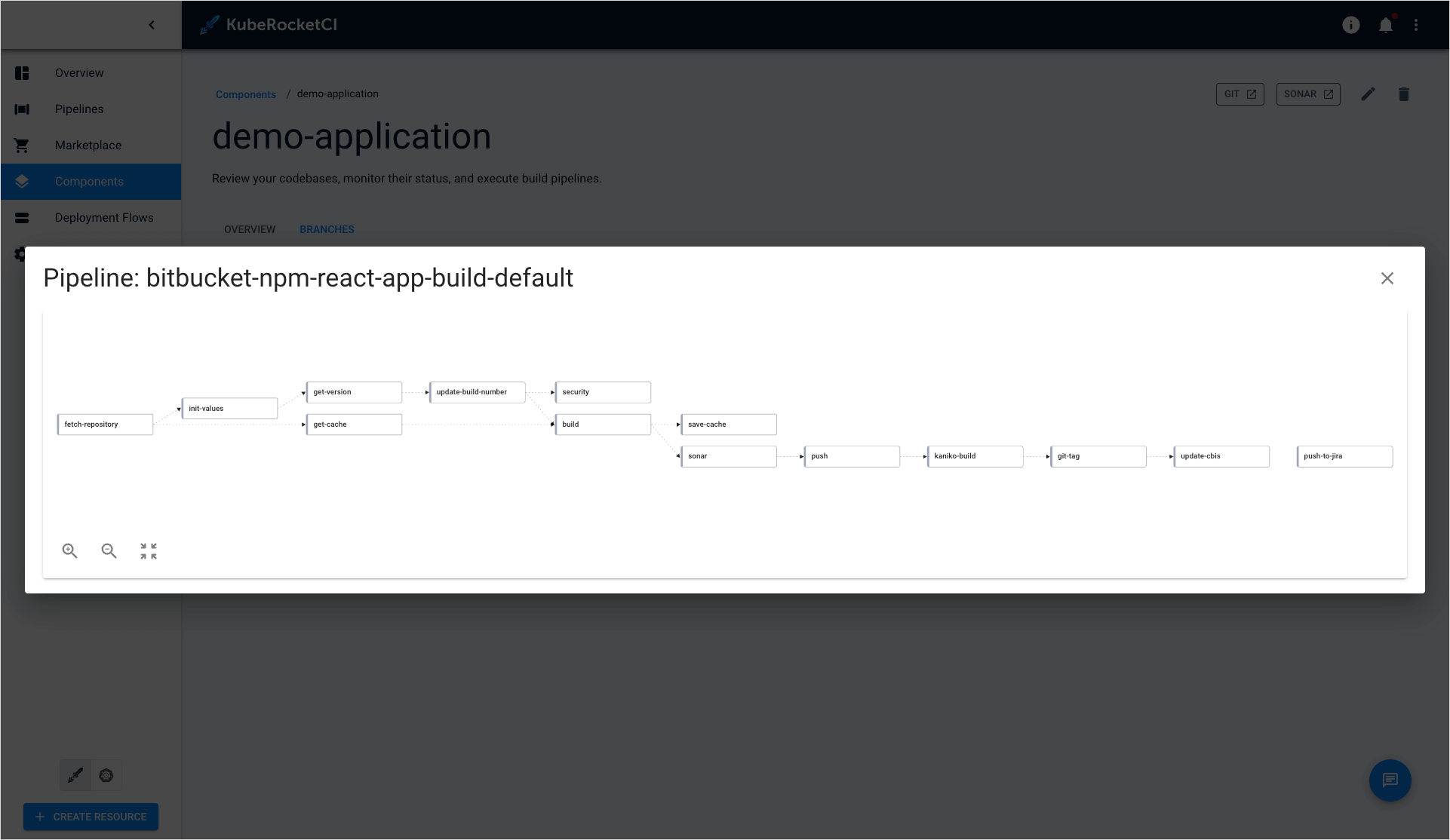Zoom in on the pipeline diagram
Screen dimensions: 1450x840
(69, 550)
